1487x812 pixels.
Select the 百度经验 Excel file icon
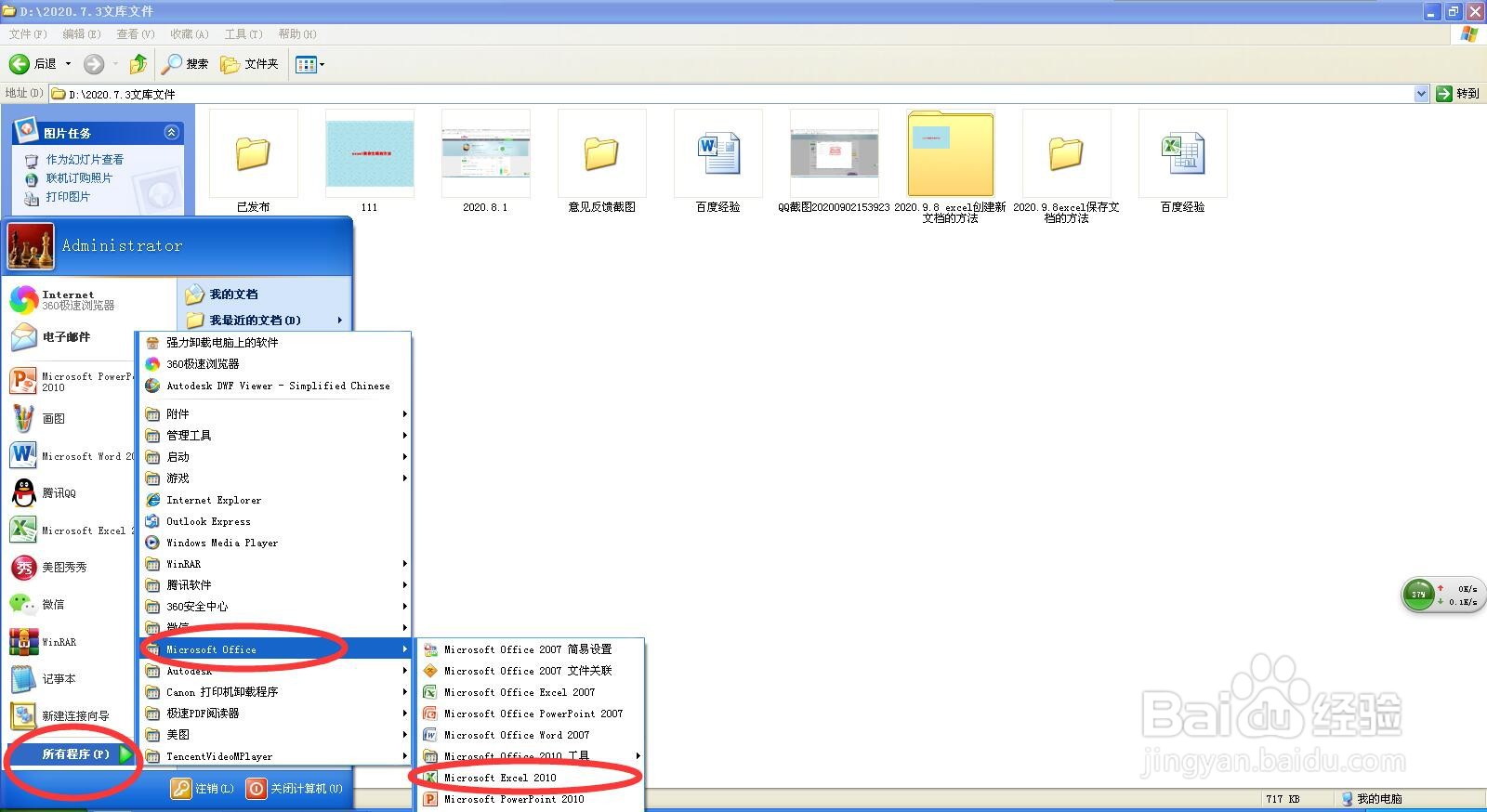point(1182,161)
